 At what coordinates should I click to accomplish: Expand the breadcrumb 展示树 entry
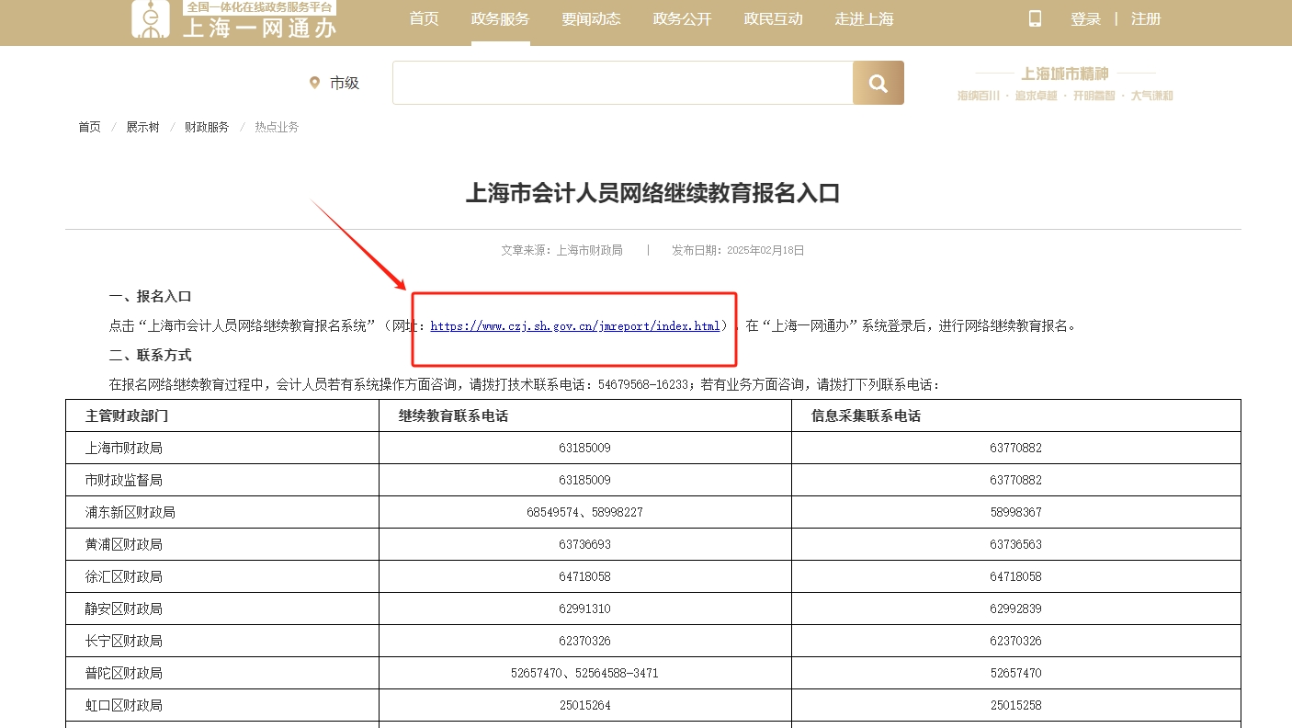(140, 126)
